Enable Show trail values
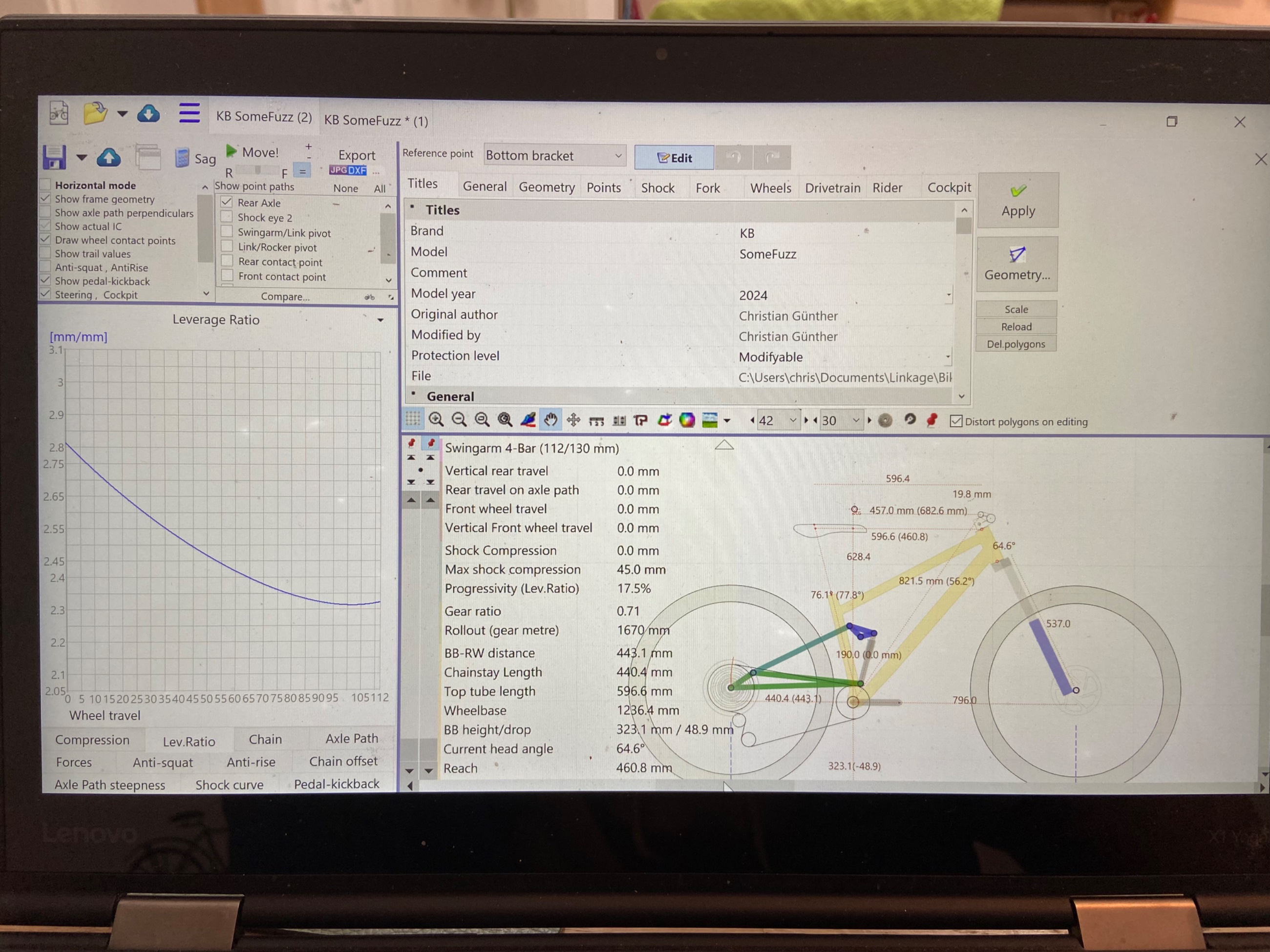1270x952 pixels. (45, 253)
